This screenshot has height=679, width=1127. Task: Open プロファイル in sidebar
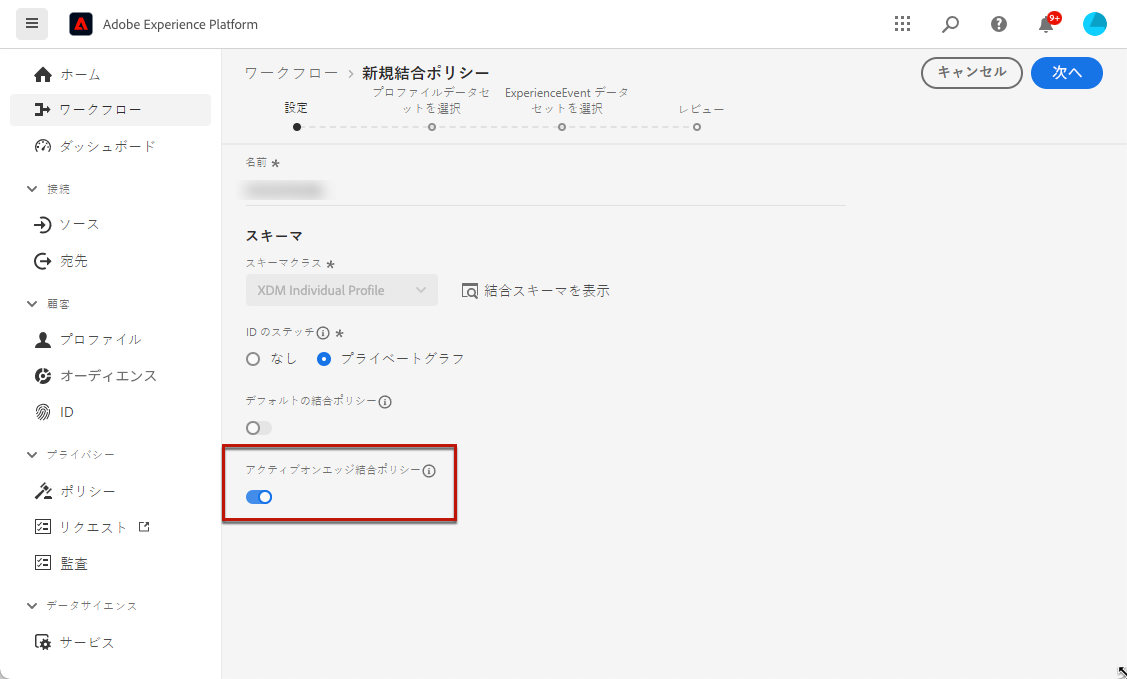[x=111, y=340]
